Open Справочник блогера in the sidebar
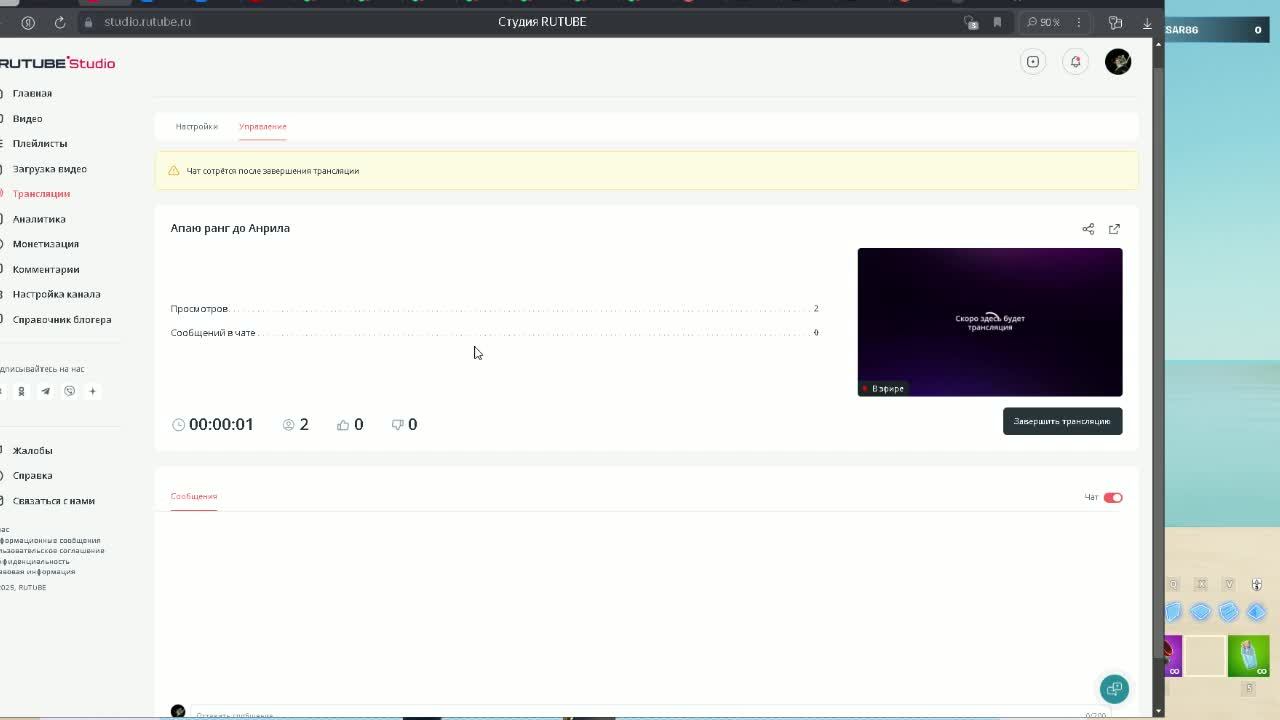This screenshot has width=1280, height=720. (x=62, y=320)
